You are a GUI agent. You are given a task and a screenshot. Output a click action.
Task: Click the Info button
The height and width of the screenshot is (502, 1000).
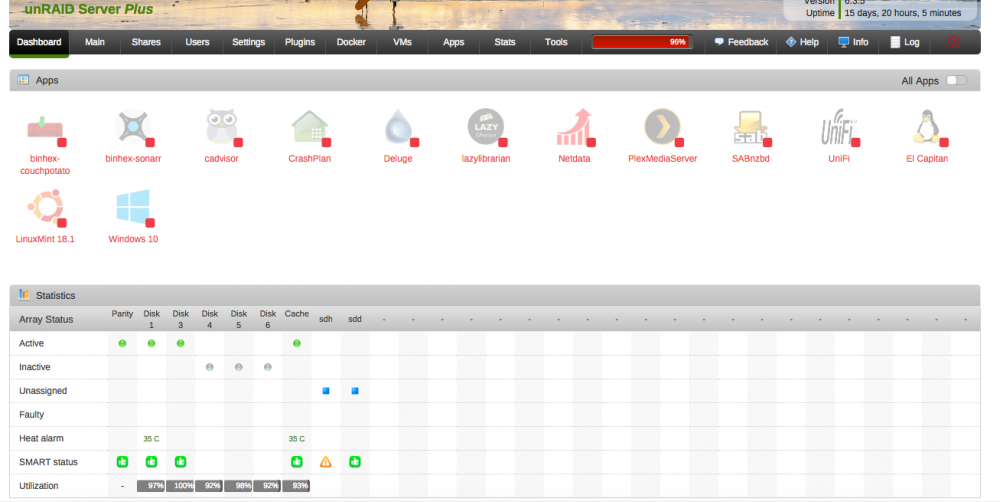click(853, 42)
